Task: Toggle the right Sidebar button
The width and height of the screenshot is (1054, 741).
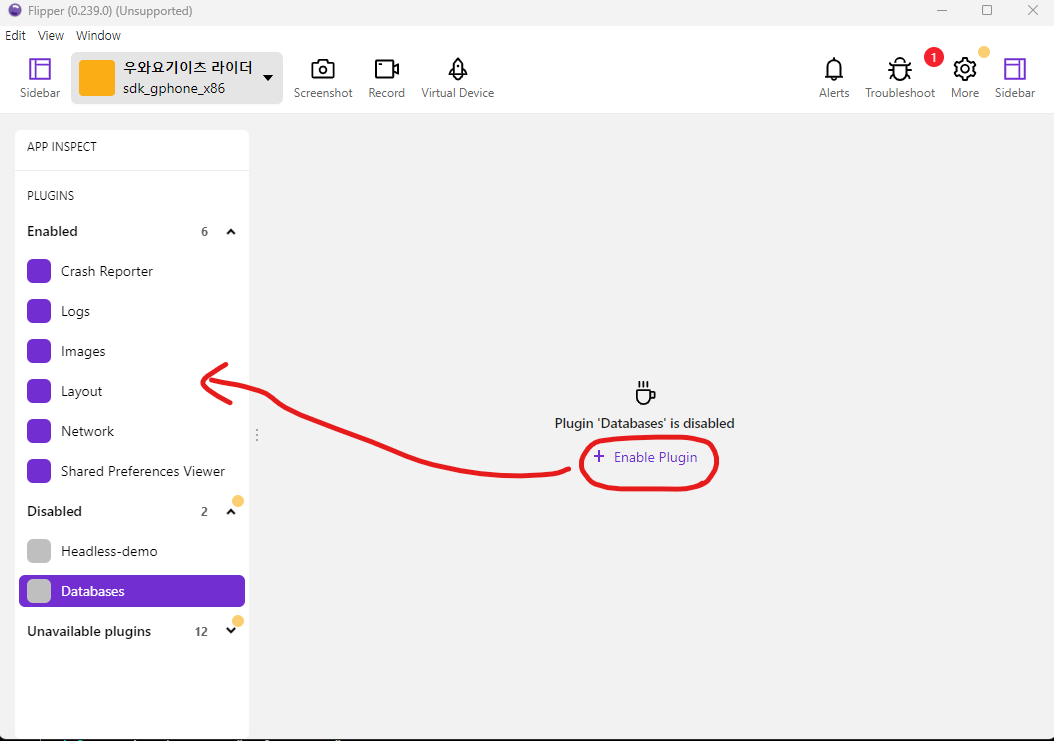Action: pos(1014,78)
